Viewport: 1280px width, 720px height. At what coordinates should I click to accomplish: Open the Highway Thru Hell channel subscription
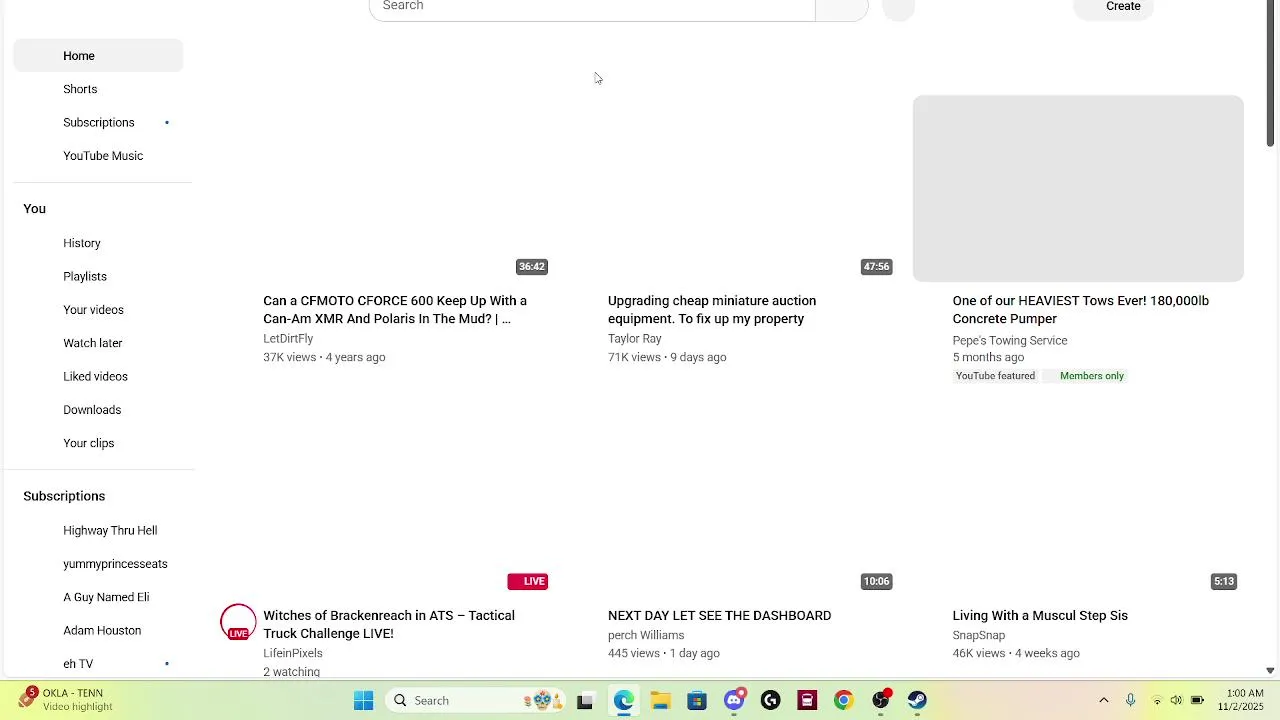[98, 531]
